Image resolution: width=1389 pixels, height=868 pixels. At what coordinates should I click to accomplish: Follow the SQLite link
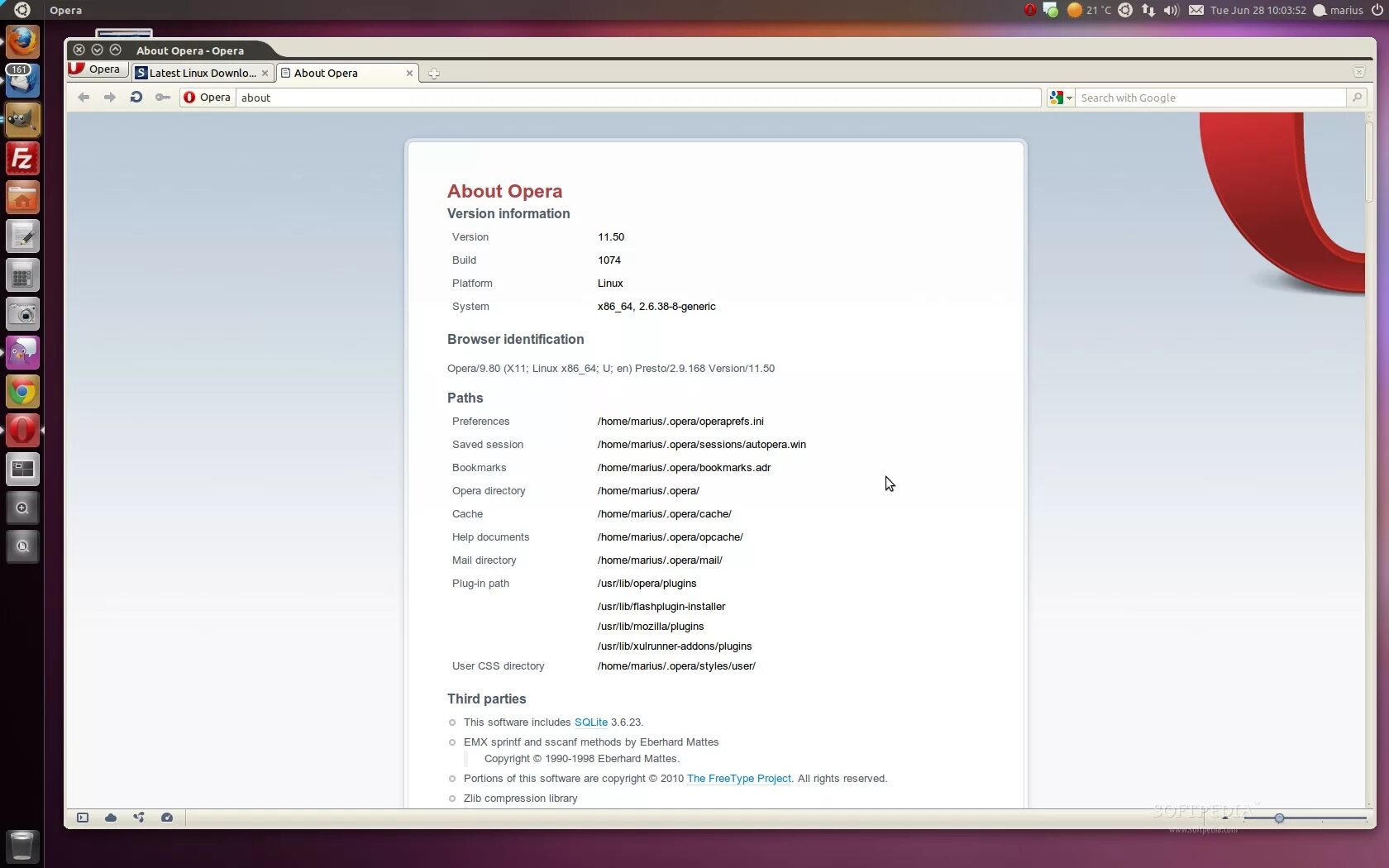pos(591,723)
